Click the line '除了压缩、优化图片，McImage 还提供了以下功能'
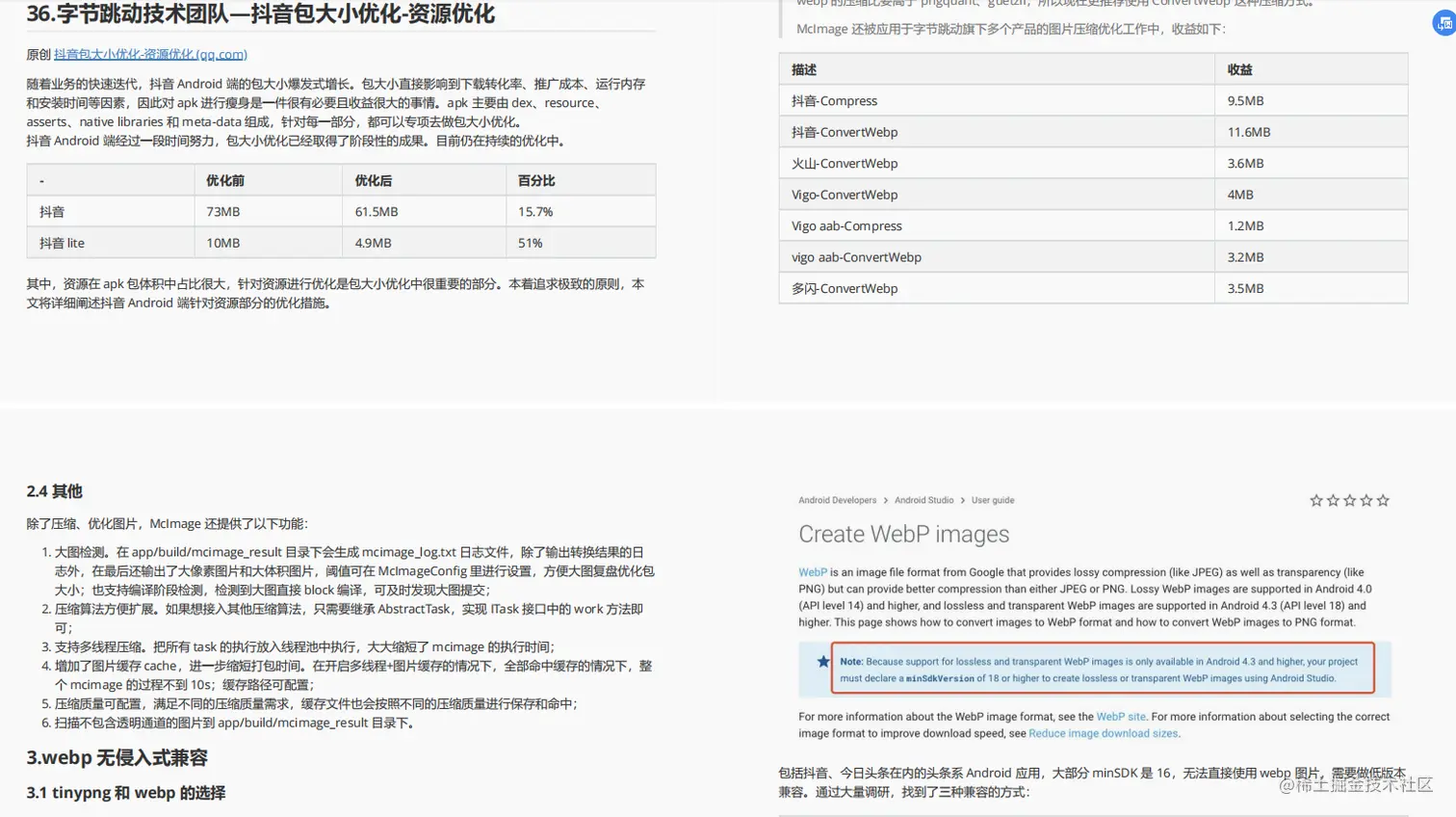This screenshot has height=817, width=1456. click(x=168, y=523)
